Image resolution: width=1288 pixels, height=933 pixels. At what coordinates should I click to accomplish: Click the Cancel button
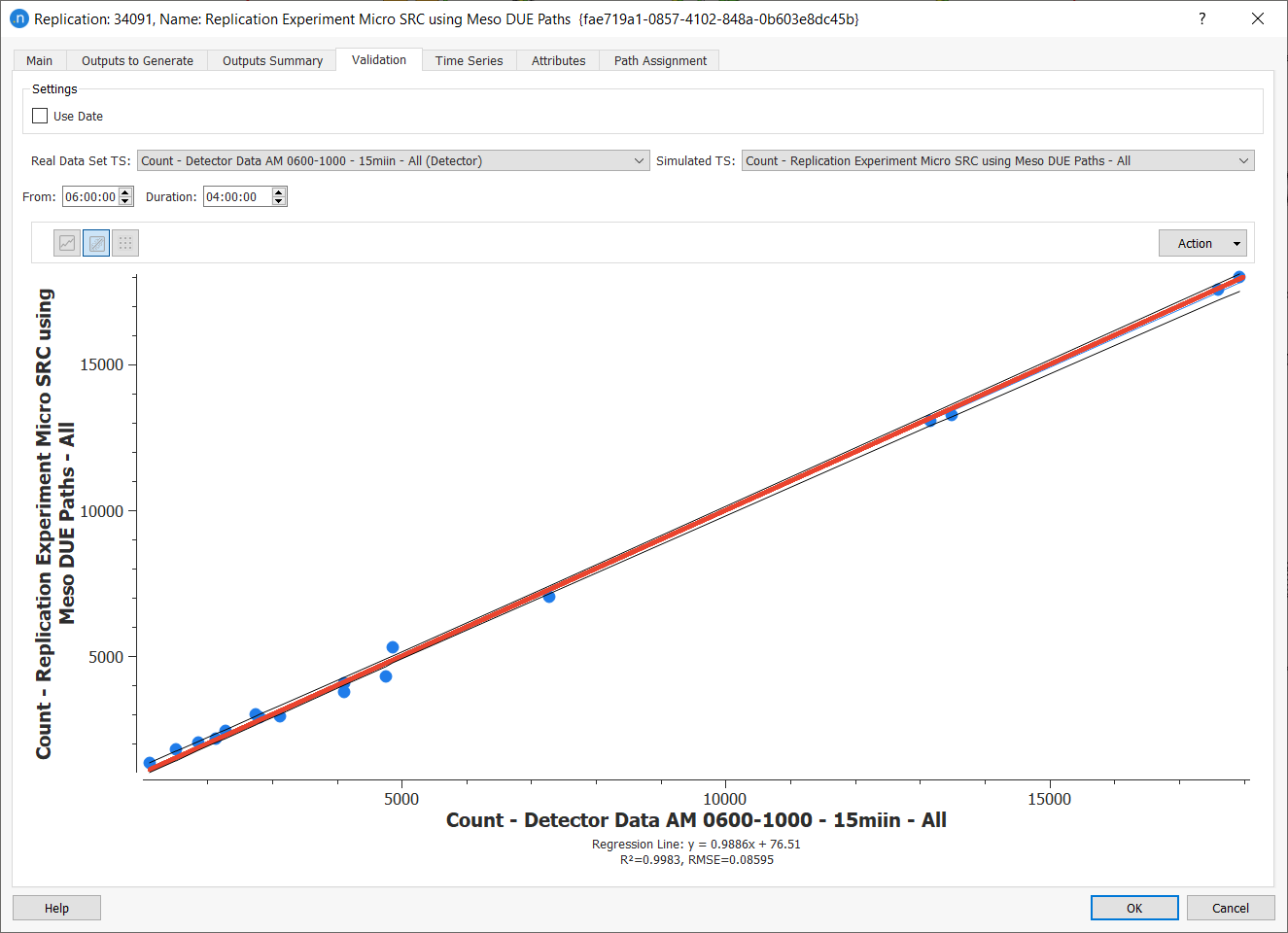click(x=1230, y=908)
